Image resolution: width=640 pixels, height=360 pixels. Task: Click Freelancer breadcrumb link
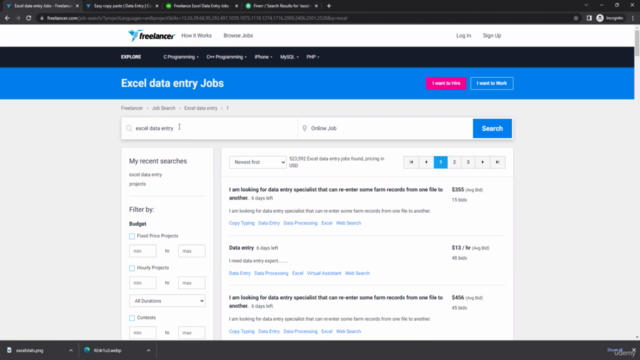(x=132, y=108)
